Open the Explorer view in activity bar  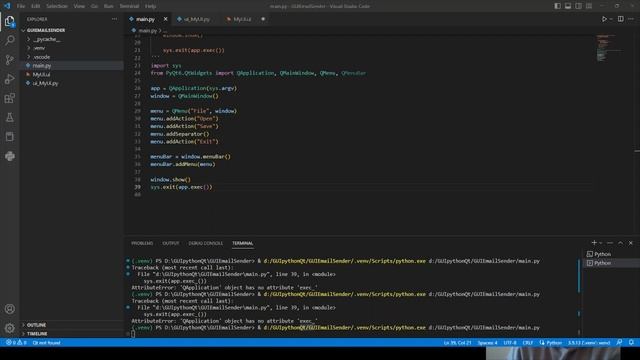(x=10, y=21)
